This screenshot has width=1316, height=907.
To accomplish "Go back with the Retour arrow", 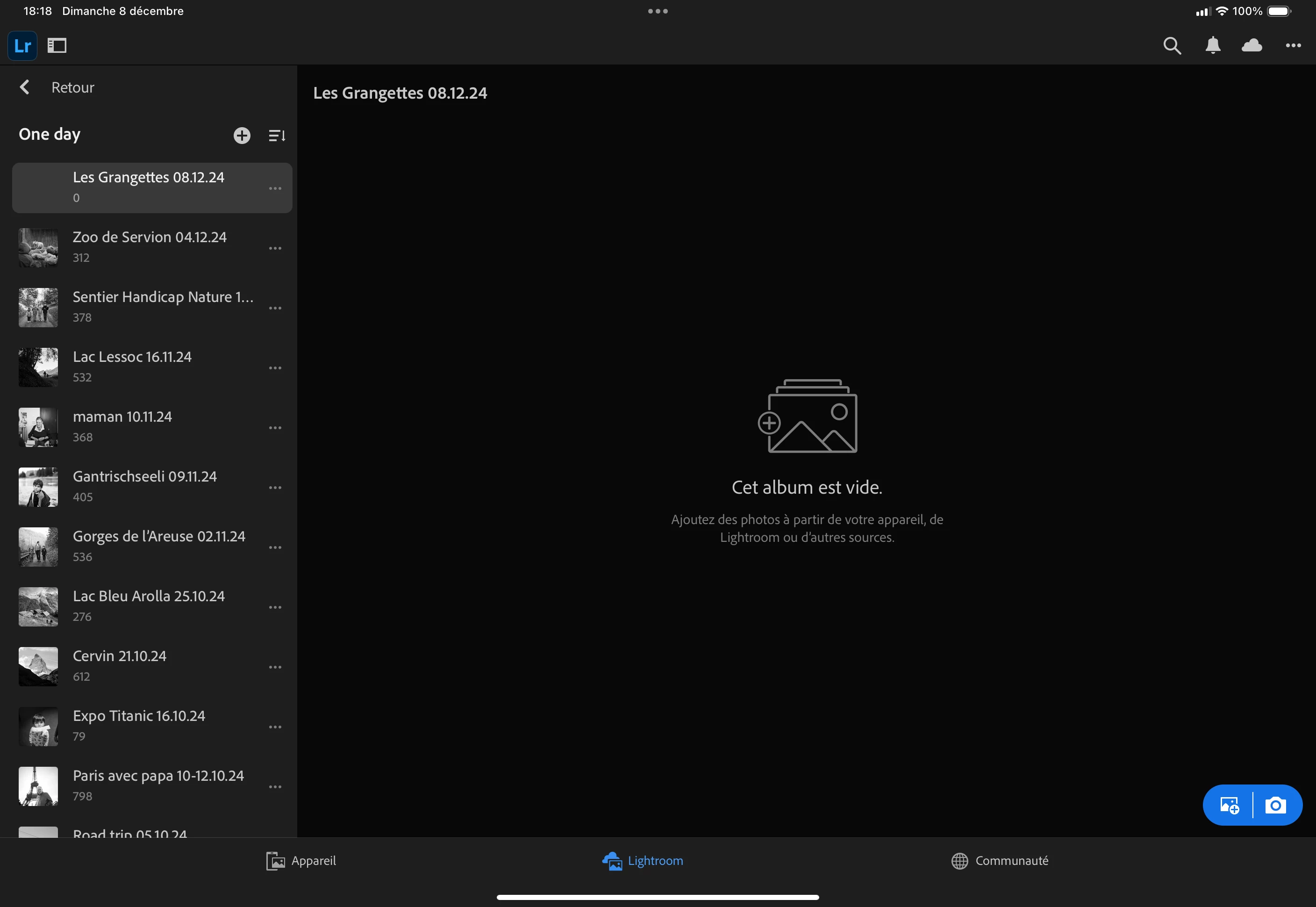I will [x=25, y=87].
